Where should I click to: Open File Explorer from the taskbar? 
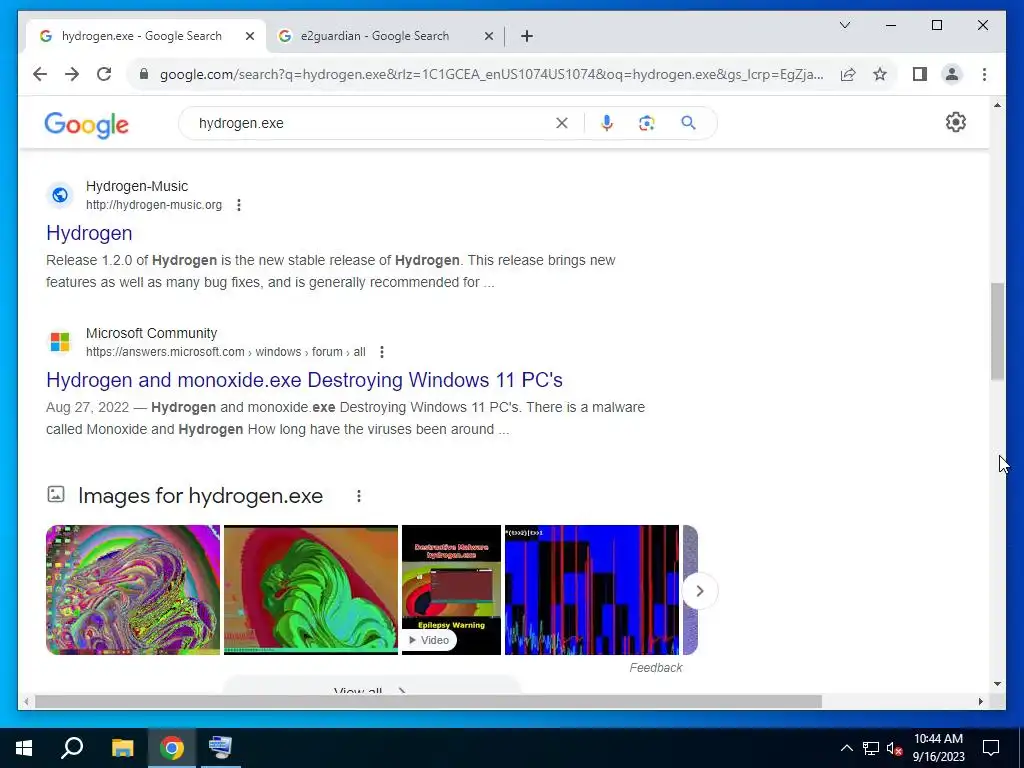pyautogui.click(x=122, y=748)
